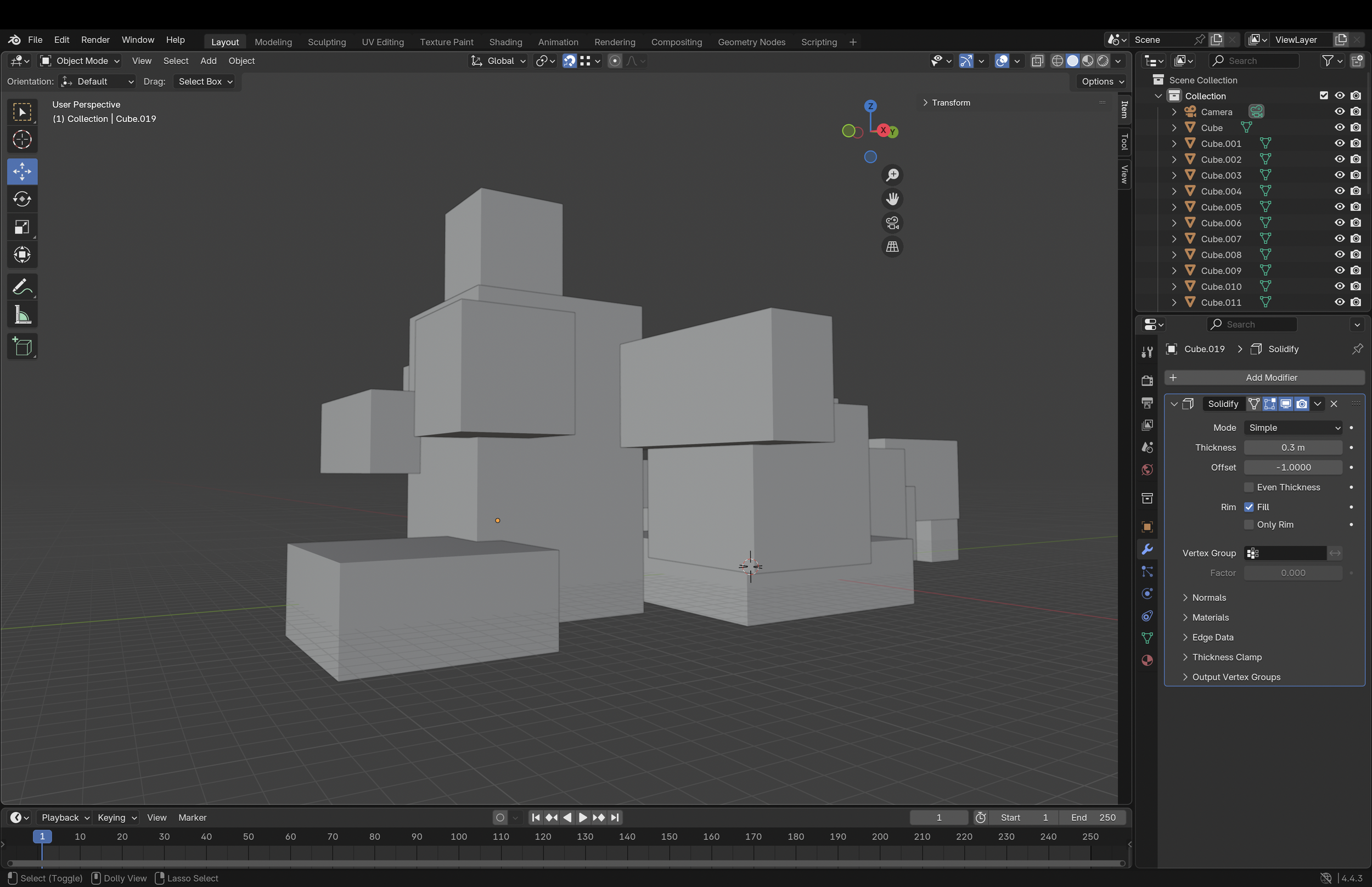1372x887 pixels.
Task: Select the Rotate tool in toolbar
Action: pyautogui.click(x=22, y=199)
